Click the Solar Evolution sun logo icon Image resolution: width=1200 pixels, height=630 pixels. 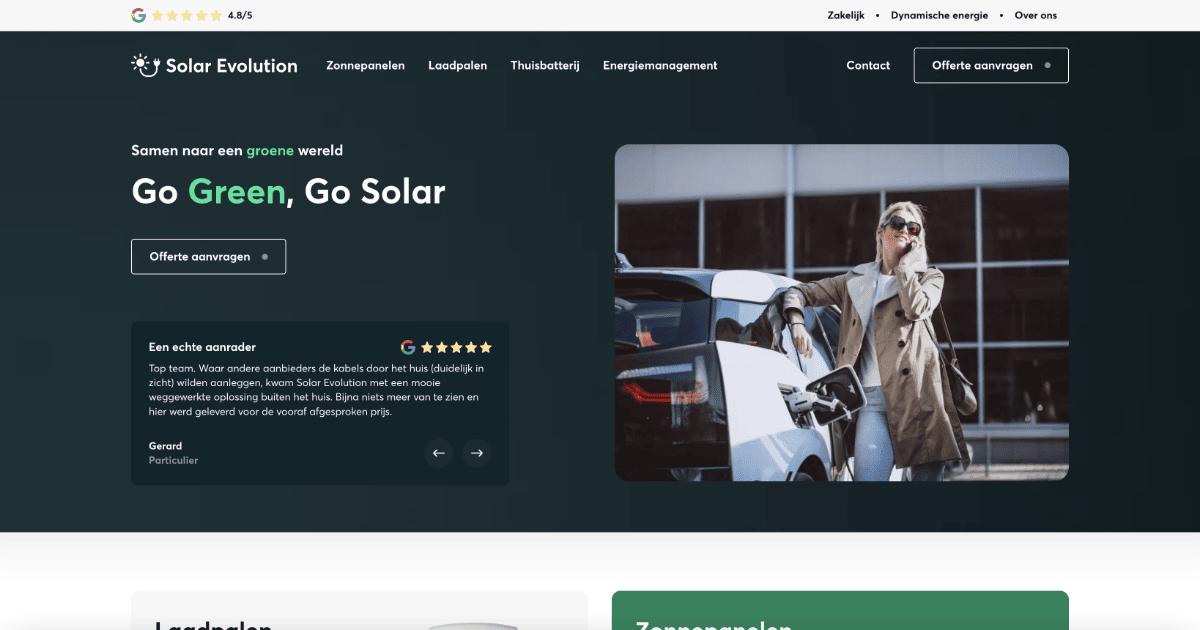(x=143, y=64)
